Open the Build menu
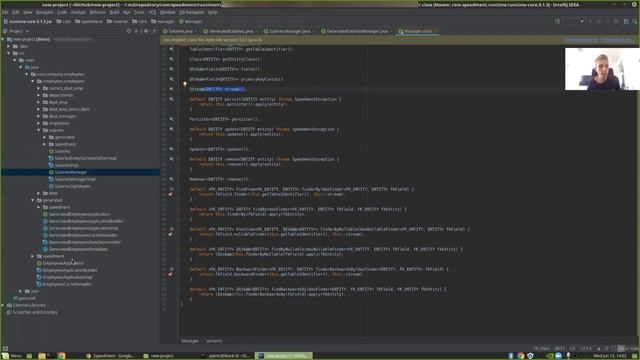The height and width of the screenshot is (360, 640). [x=114, y=12]
